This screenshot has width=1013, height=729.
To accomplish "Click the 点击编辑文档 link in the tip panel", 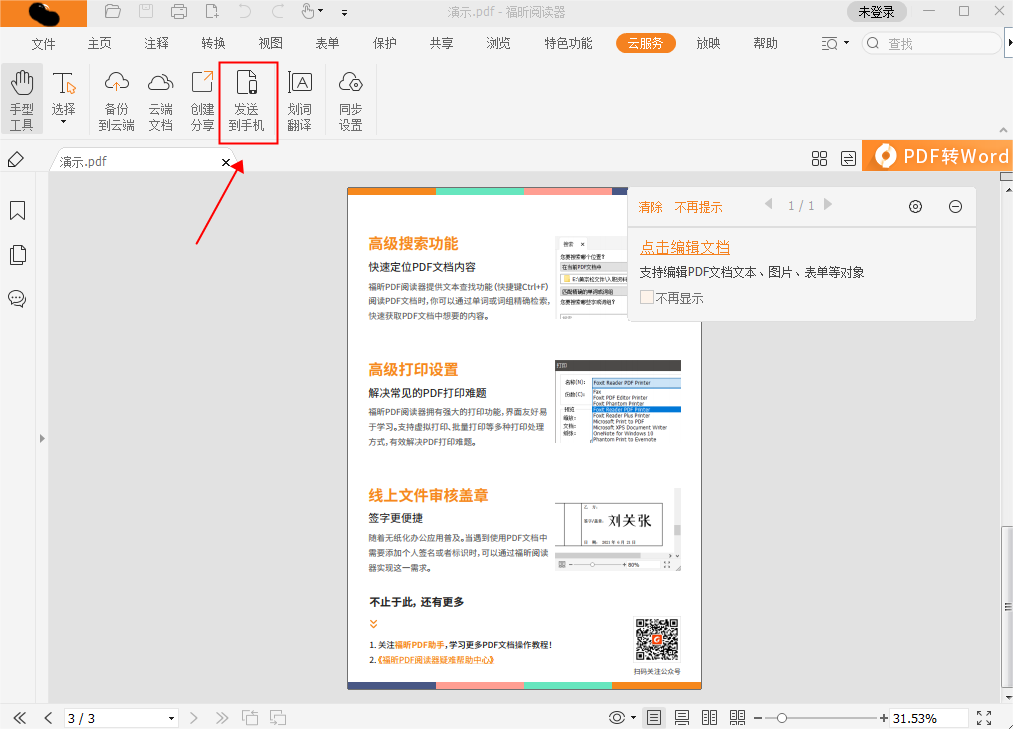I will click(685, 247).
